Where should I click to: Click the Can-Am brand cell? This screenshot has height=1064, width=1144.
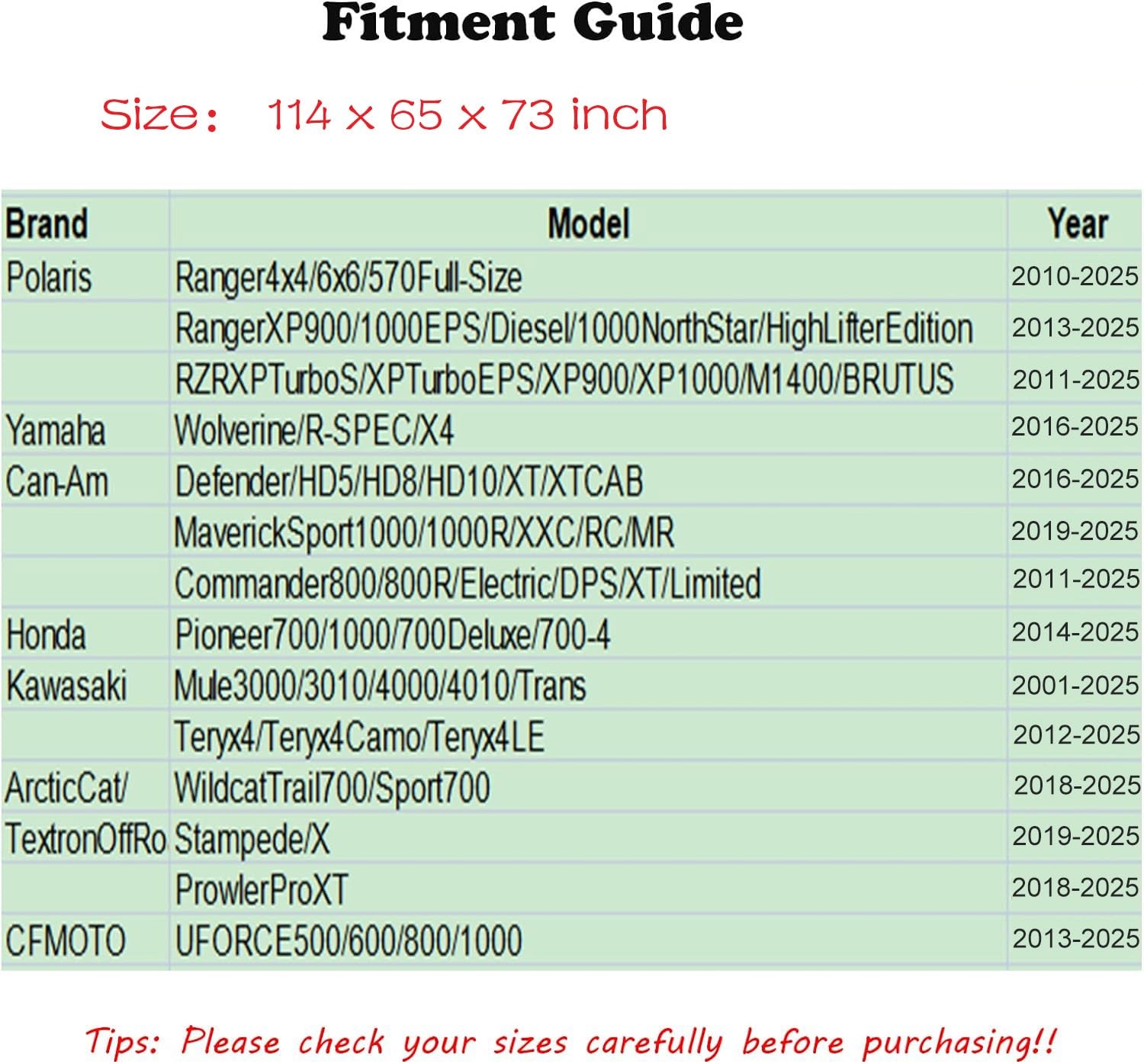pyautogui.click(x=56, y=482)
